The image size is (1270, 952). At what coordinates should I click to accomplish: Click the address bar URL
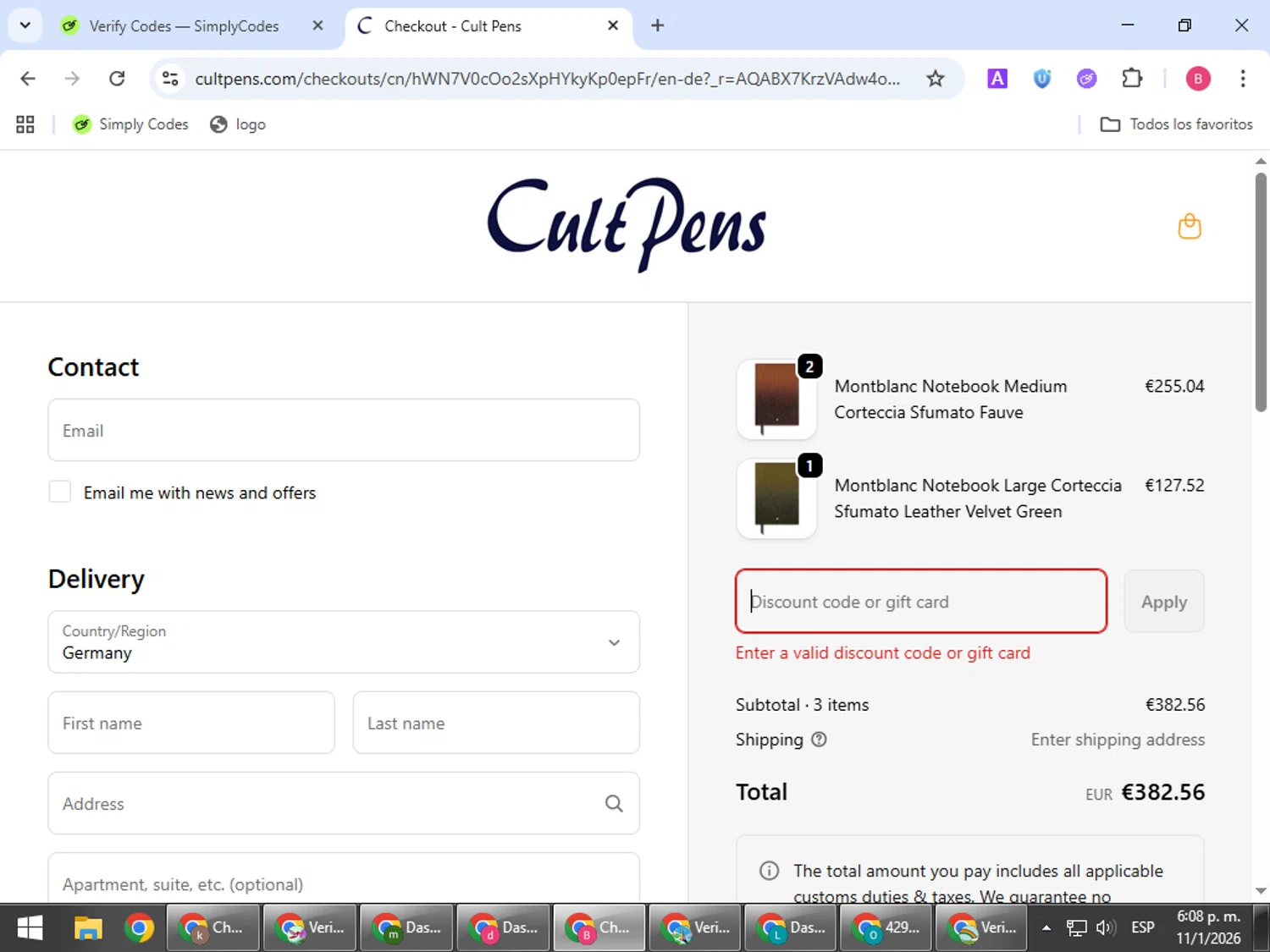(547, 79)
